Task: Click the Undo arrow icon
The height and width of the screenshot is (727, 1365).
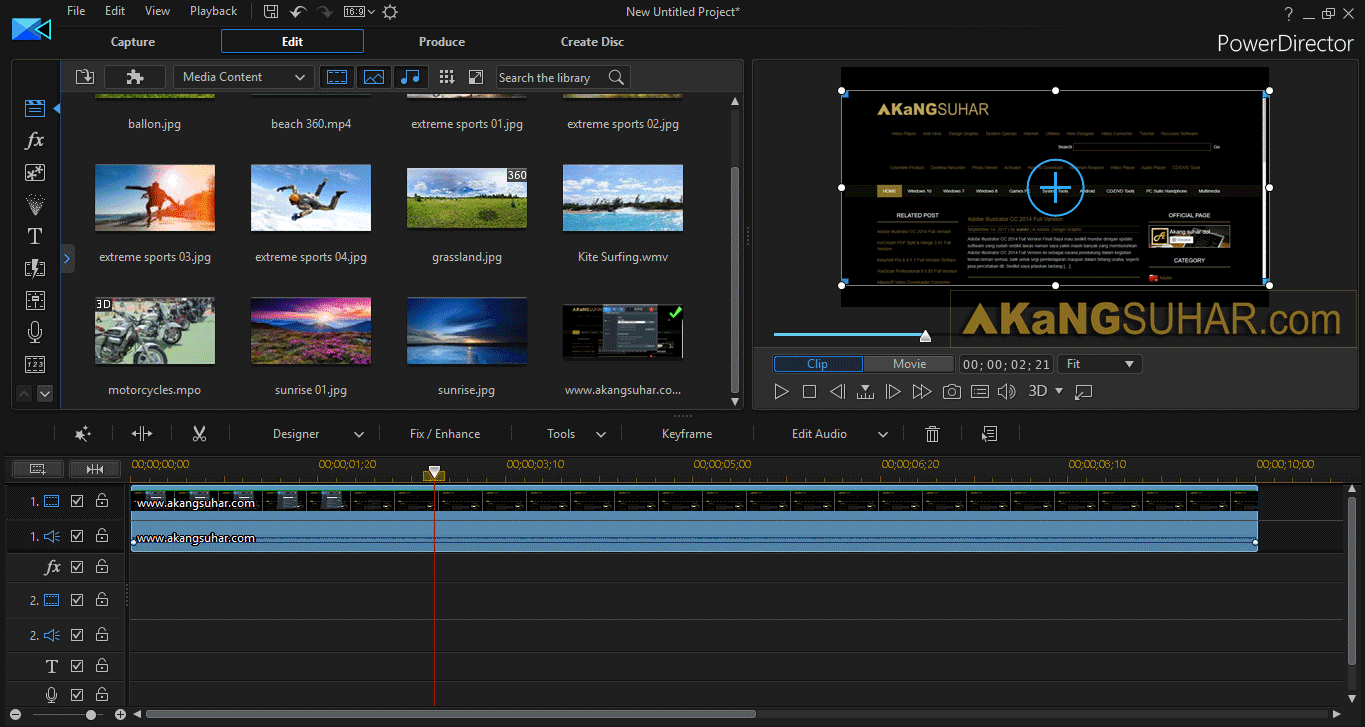Action: tap(298, 12)
